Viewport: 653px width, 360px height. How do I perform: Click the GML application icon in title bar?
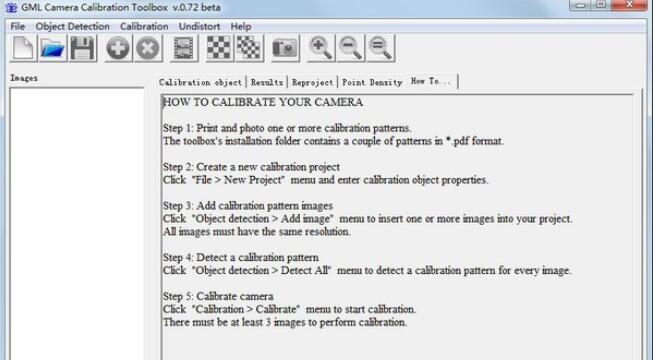pyautogui.click(x=11, y=8)
